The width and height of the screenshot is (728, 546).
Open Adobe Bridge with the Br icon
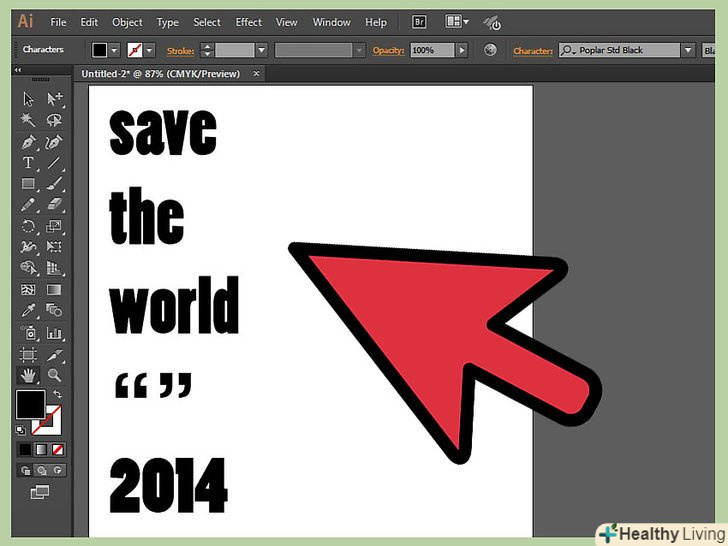[x=420, y=22]
